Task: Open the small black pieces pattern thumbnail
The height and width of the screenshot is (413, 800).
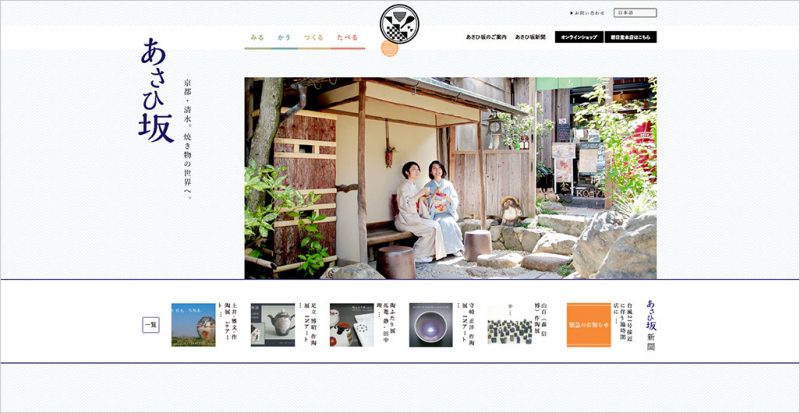Action: pos(509,324)
